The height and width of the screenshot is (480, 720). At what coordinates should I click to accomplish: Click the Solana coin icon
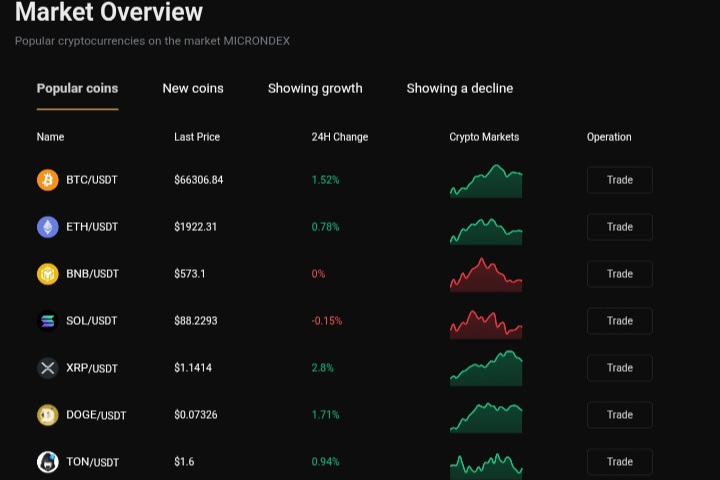tap(48, 321)
